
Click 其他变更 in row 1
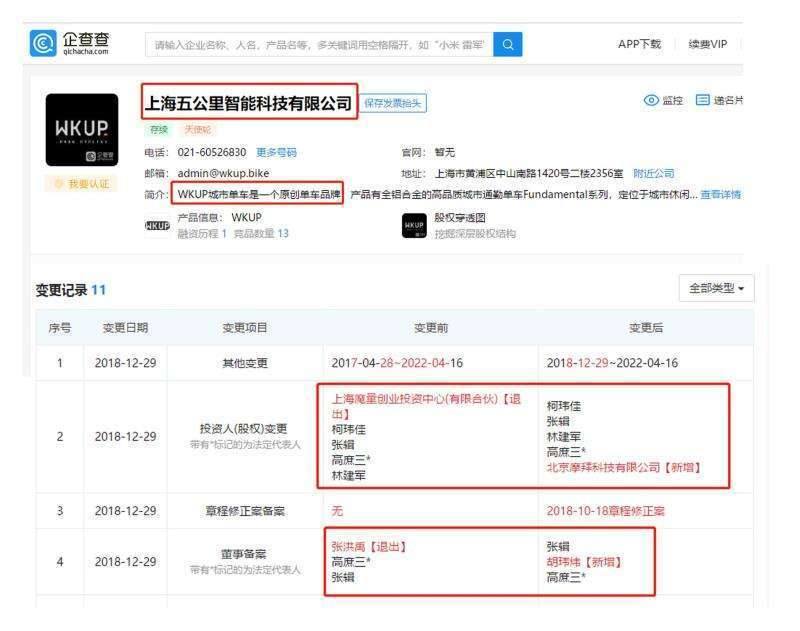(x=245, y=363)
